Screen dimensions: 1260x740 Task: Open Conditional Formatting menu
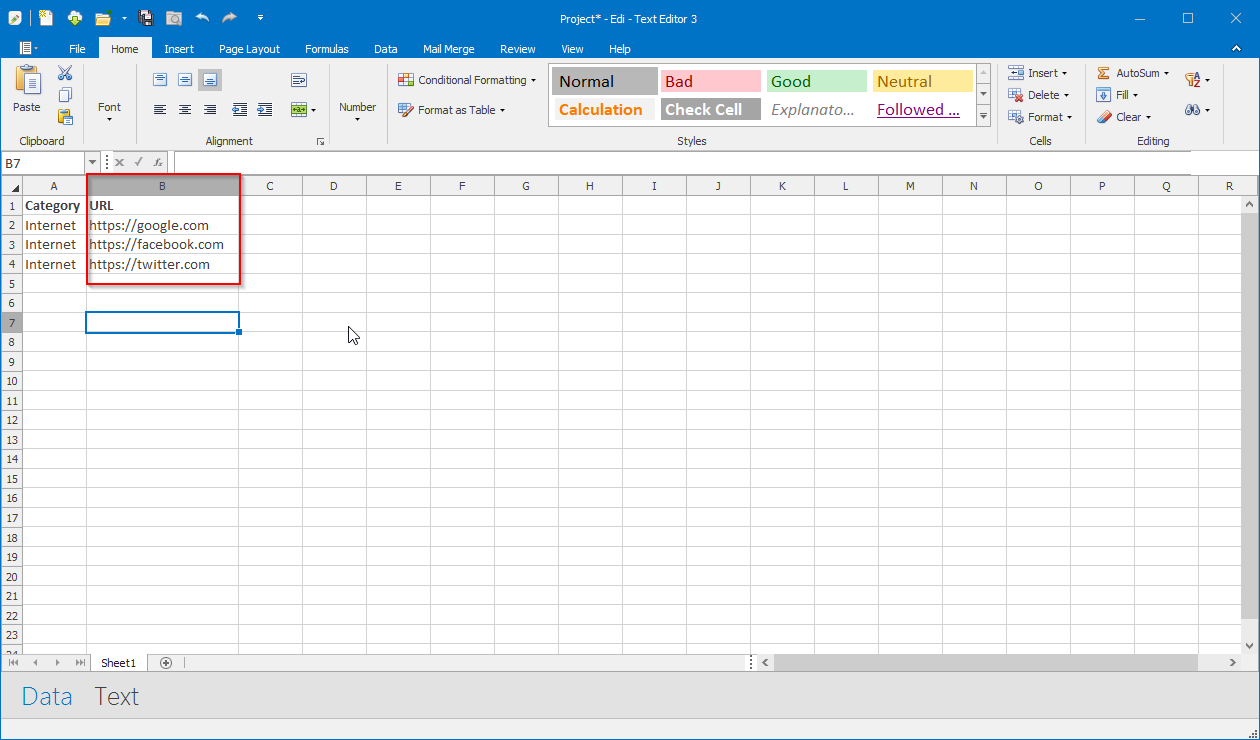(467, 80)
